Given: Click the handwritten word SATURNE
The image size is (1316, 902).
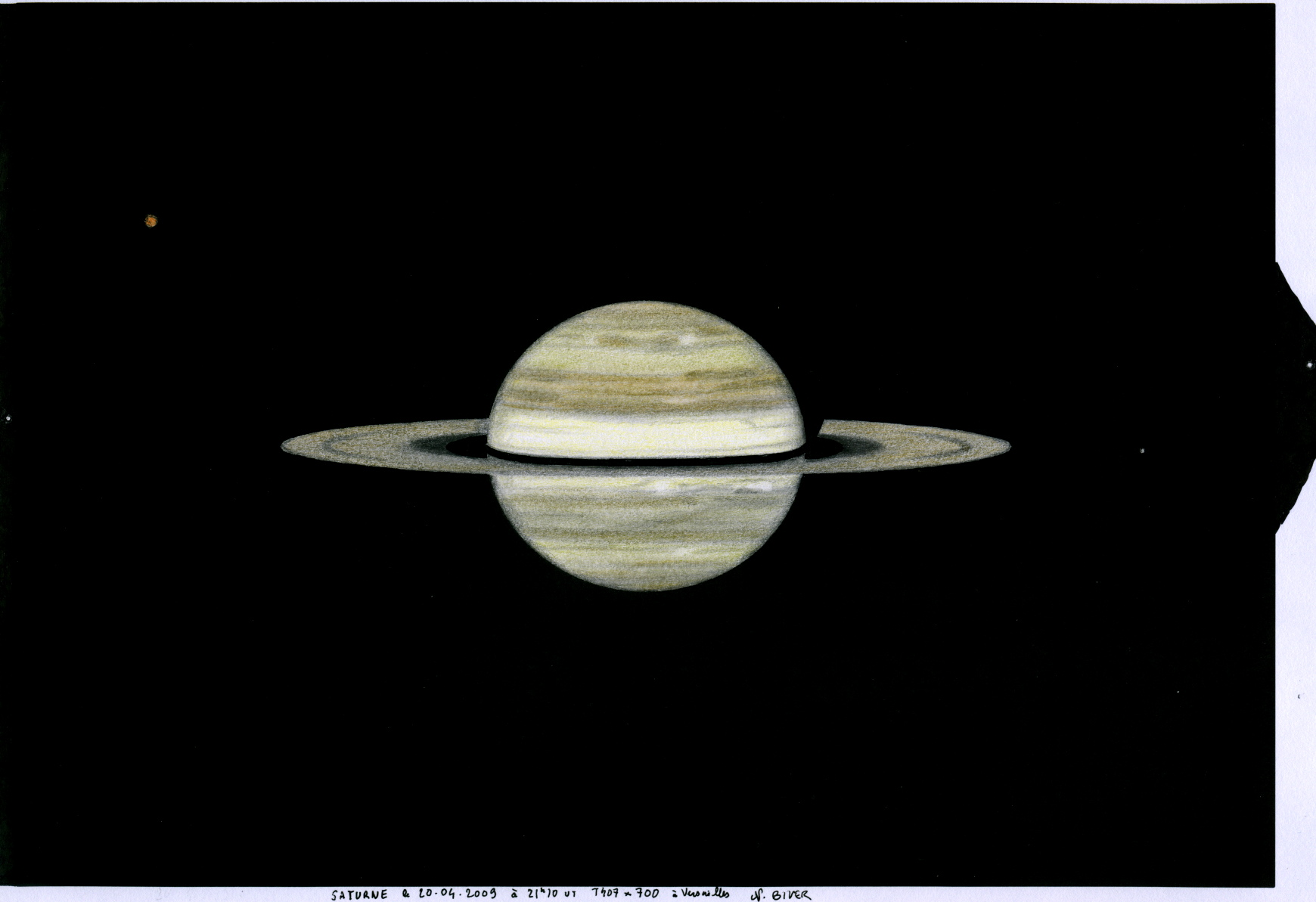Looking at the screenshot, I should click(359, 895).
